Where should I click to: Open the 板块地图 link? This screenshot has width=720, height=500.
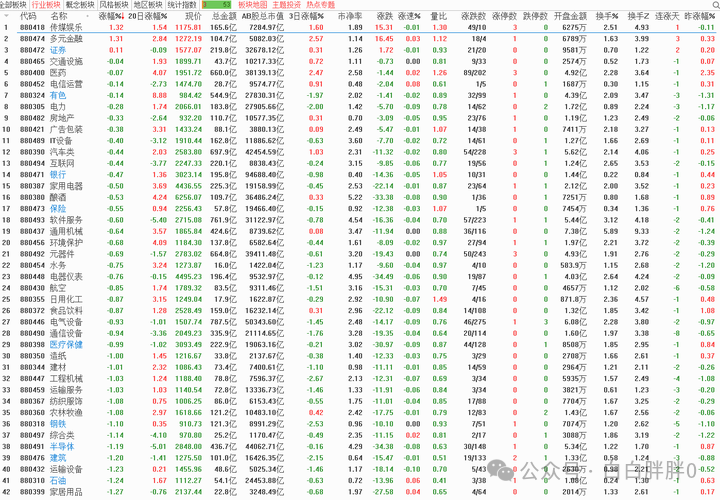click(253, 5)
